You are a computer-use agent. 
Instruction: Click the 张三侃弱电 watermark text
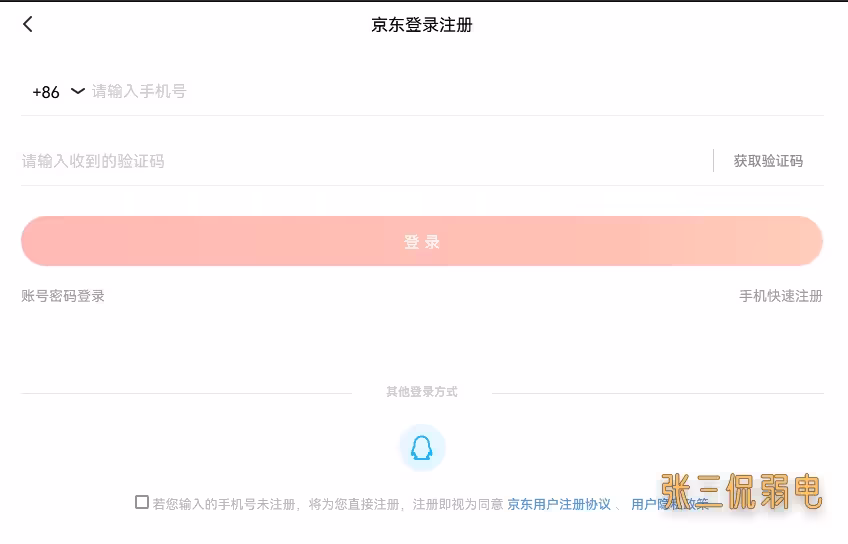pos(741,492)
